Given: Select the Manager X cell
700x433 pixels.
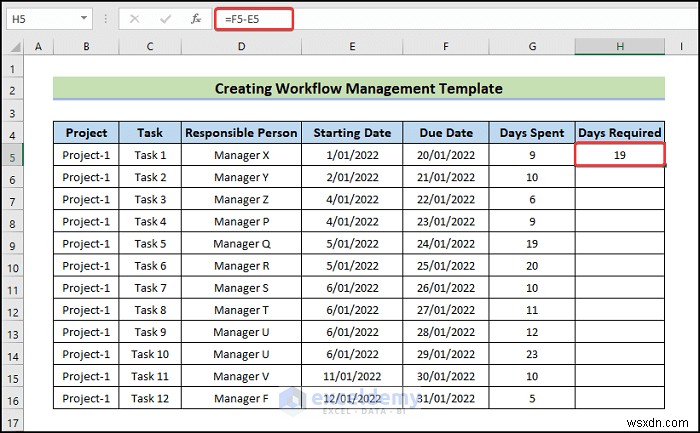Looking at the screenshot, I should [x=242, y=155].
